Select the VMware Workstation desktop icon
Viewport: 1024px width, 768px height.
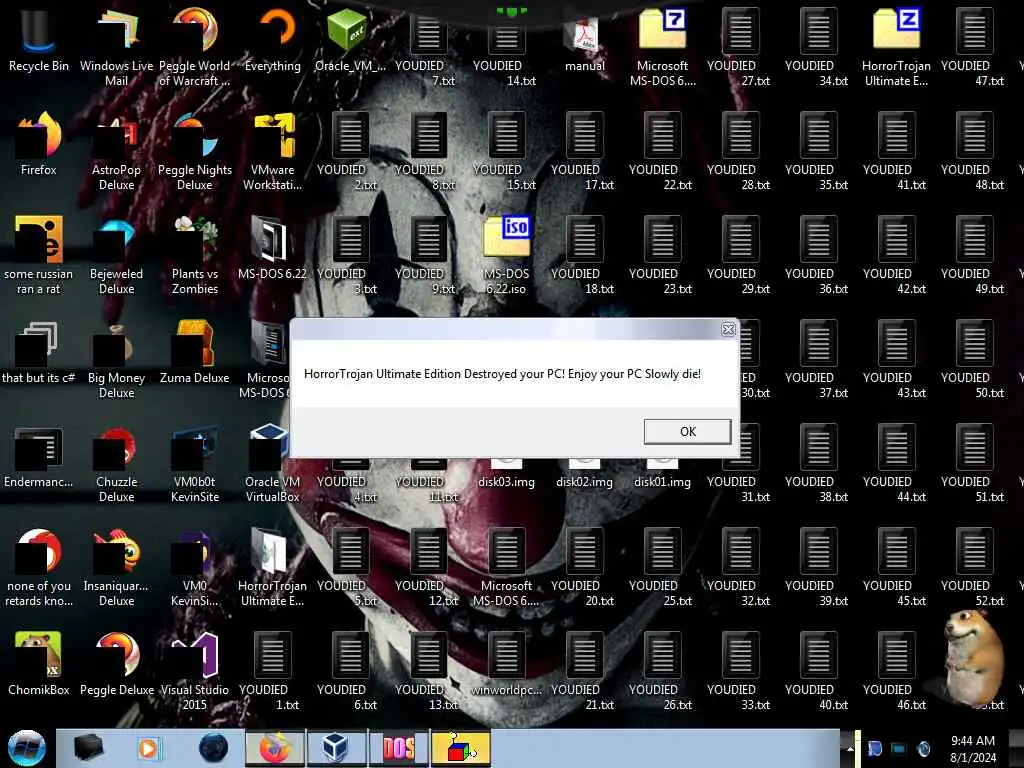273,152
